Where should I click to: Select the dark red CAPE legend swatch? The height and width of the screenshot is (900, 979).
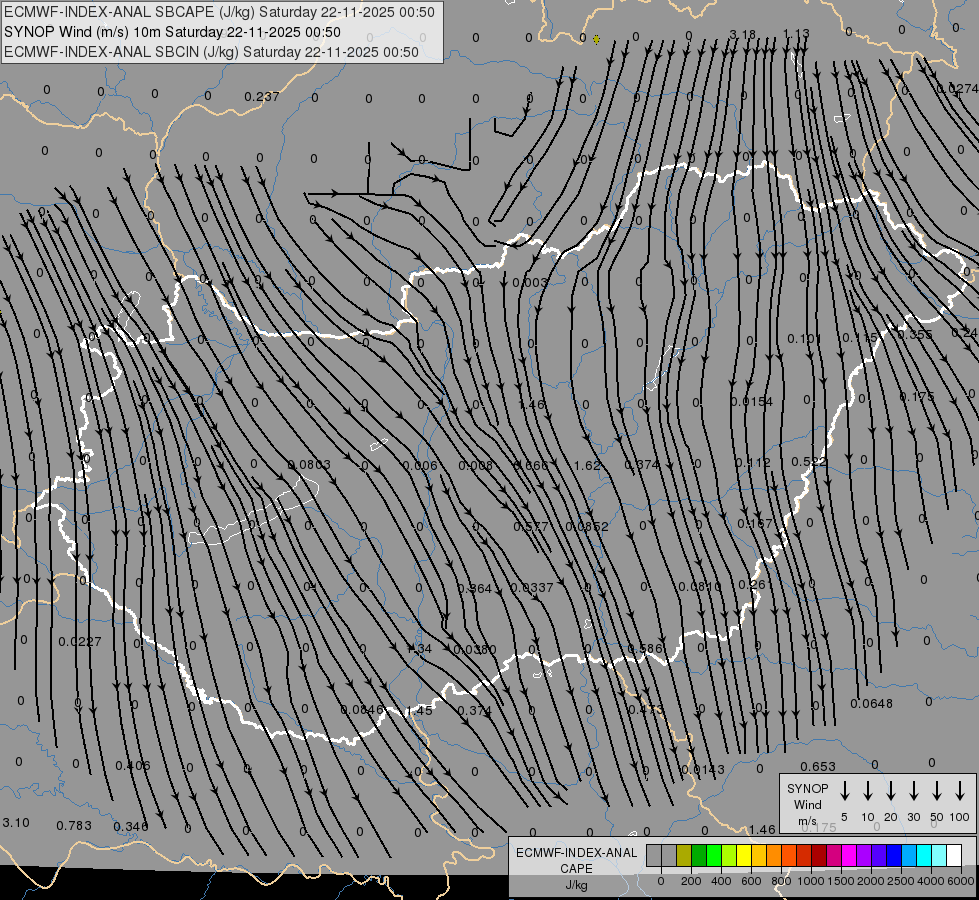[x=819, y=856]
